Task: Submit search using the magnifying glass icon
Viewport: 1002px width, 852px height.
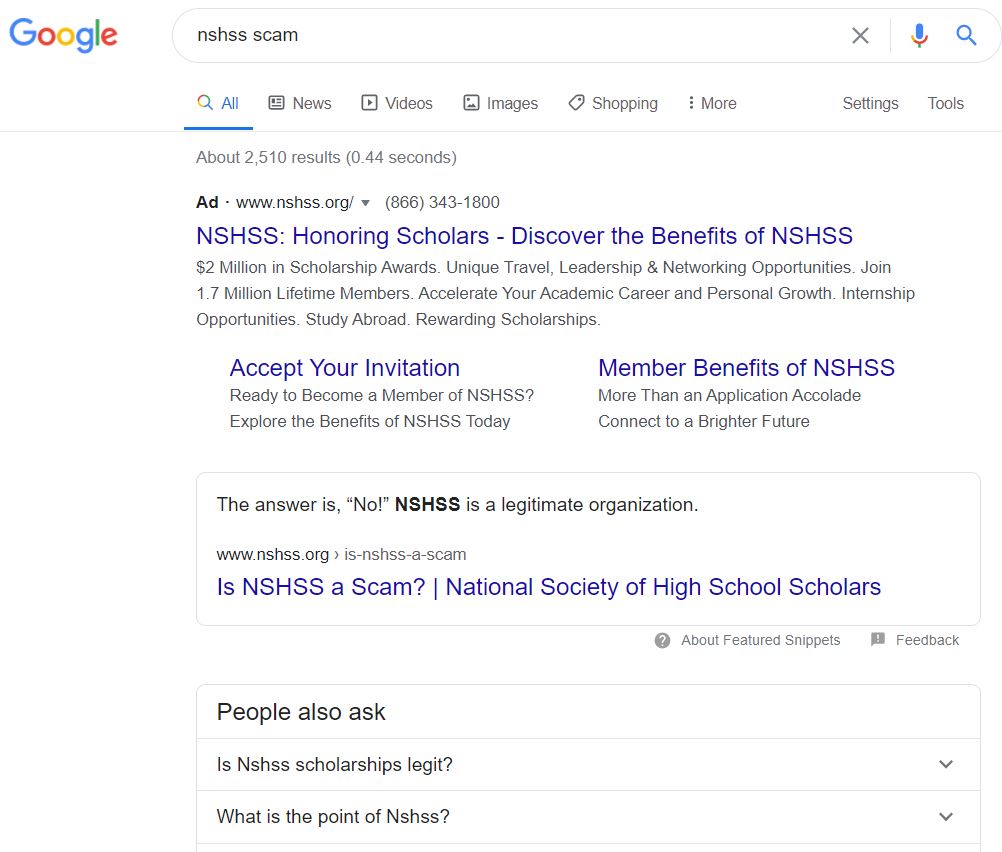Action: click(966, 35)
